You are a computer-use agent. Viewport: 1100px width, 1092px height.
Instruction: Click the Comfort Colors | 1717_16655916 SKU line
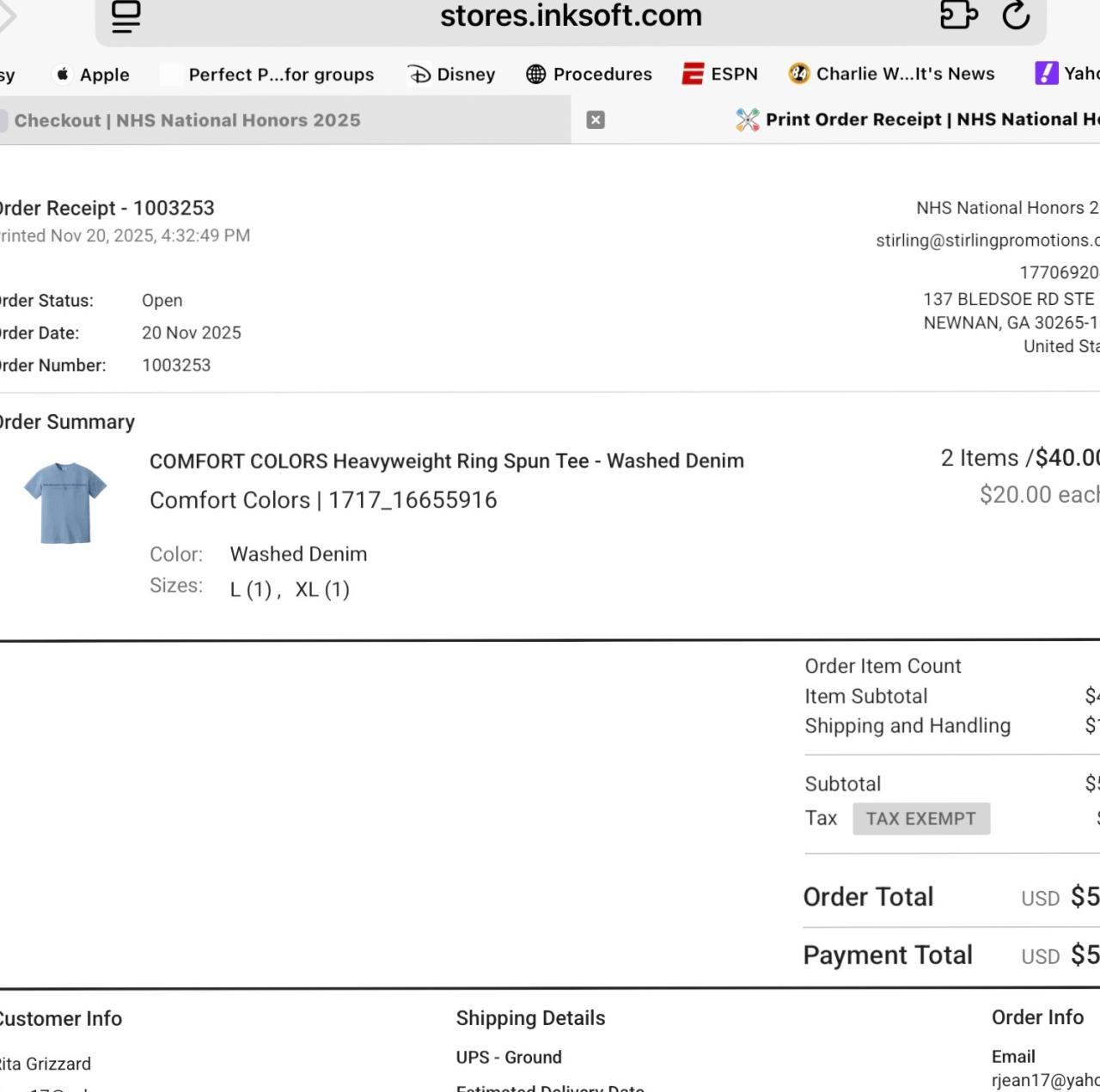[323, 500]
